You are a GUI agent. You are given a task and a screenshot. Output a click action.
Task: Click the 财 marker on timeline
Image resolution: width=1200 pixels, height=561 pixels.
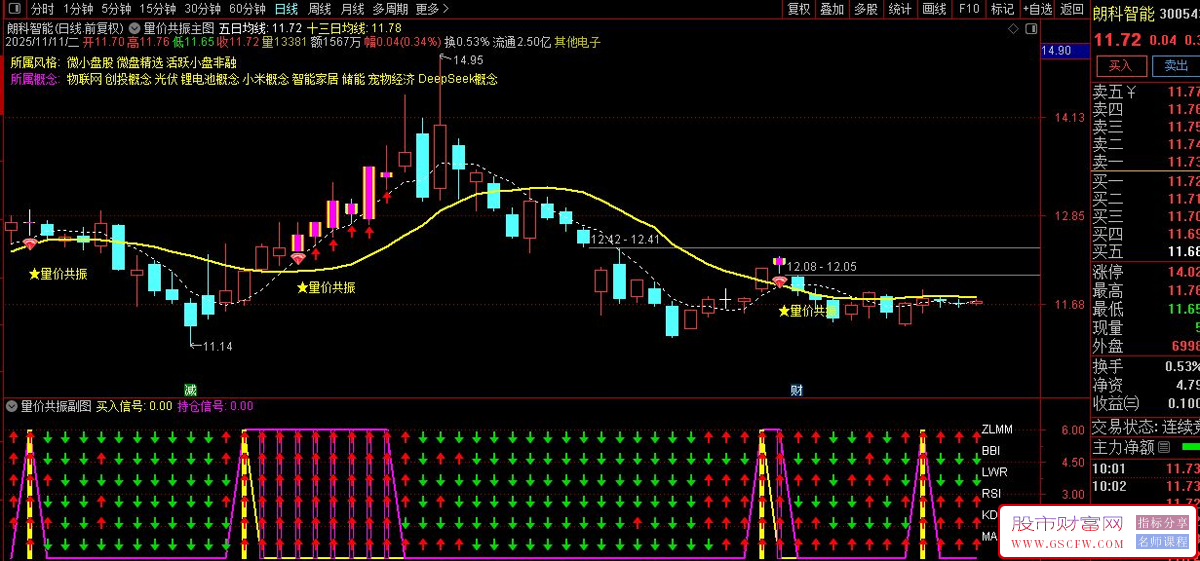tap(797, 389)
